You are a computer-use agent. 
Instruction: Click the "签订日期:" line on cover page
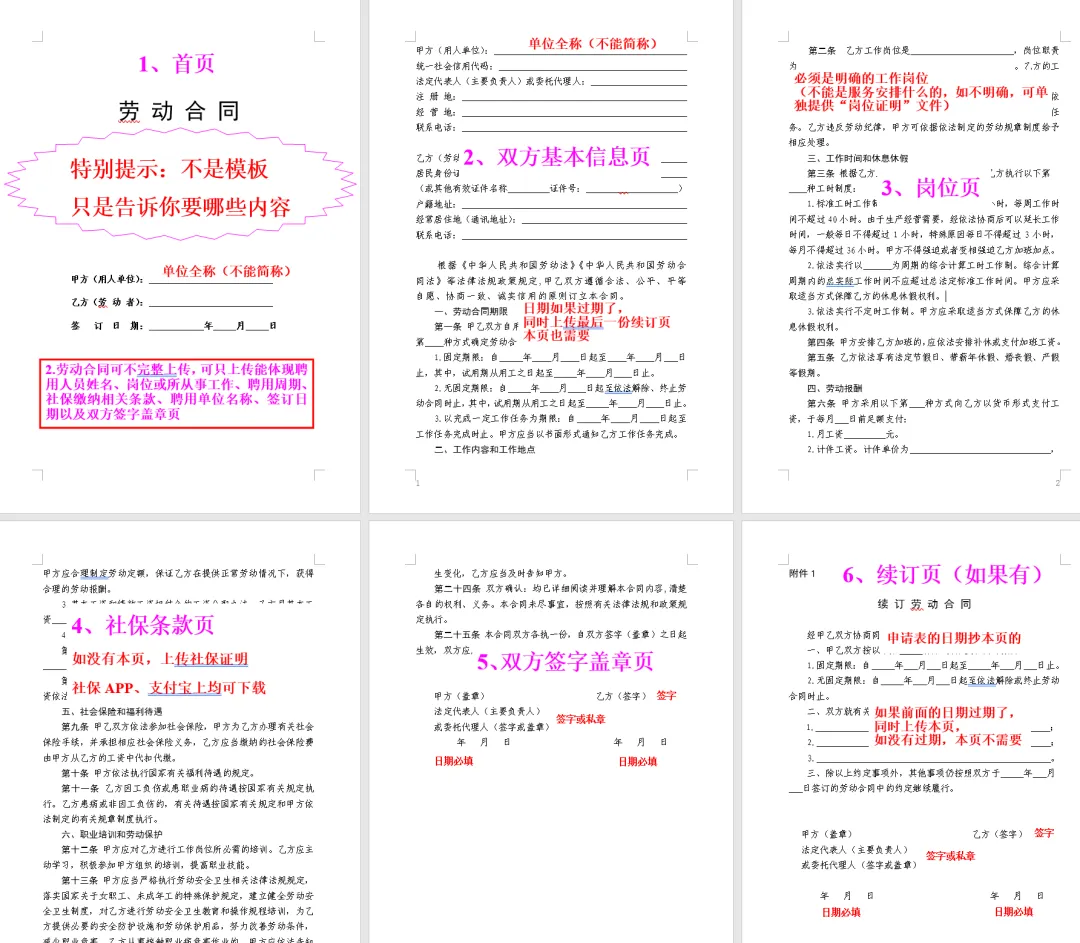174,326
